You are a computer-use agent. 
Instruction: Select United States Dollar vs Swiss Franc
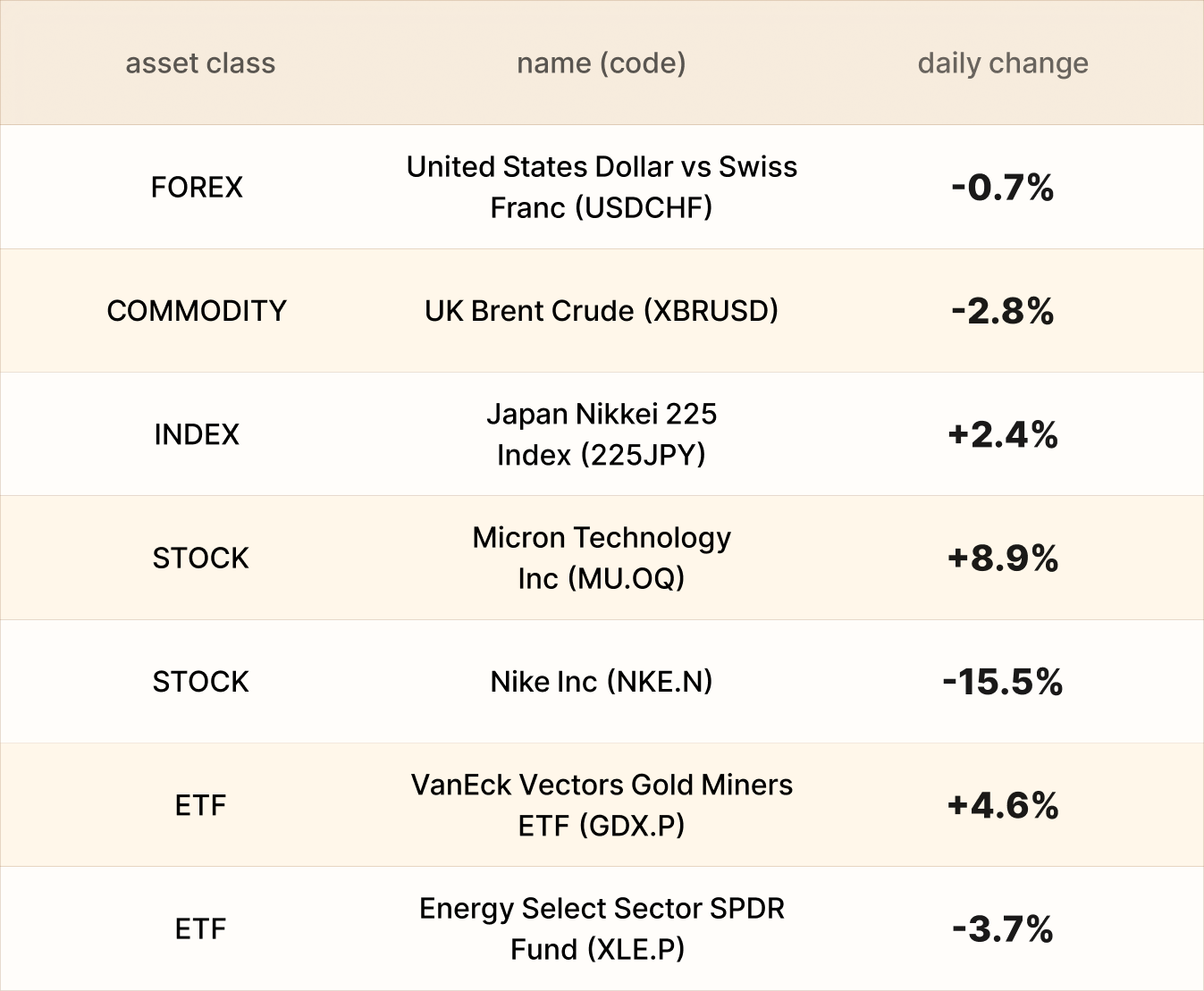pos(602,187)
